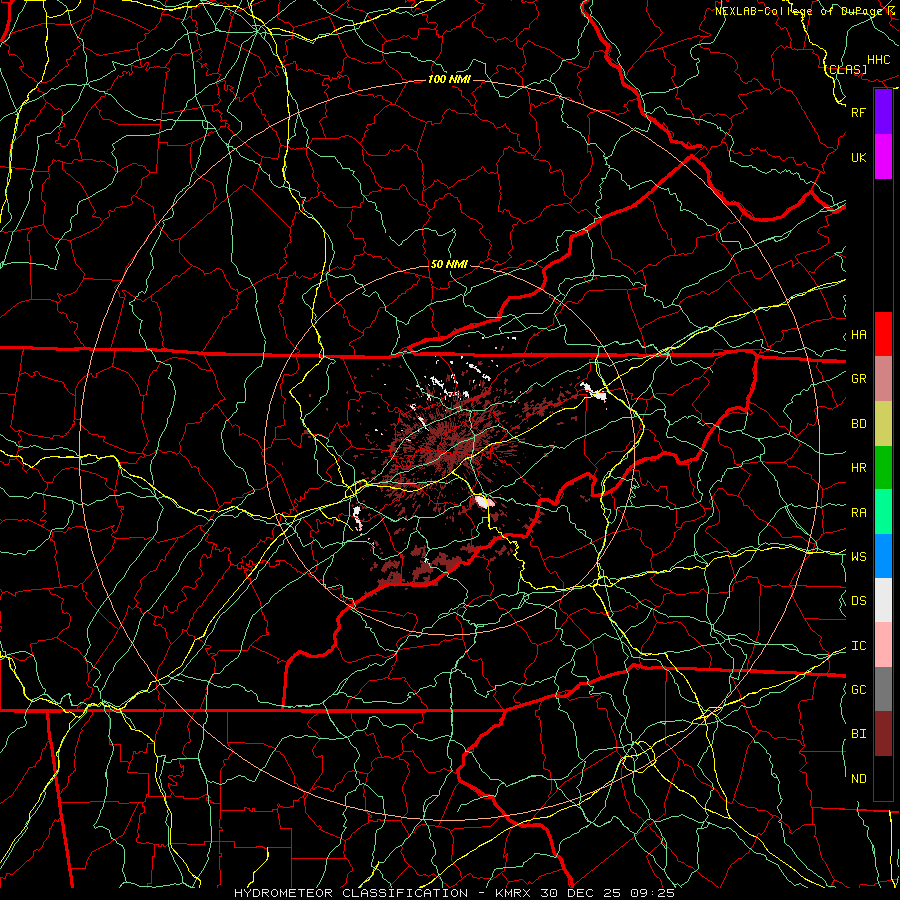The height and width of the screenshot is (900, 900).
Task: Click the GC legend label
Action: (859, 690)
